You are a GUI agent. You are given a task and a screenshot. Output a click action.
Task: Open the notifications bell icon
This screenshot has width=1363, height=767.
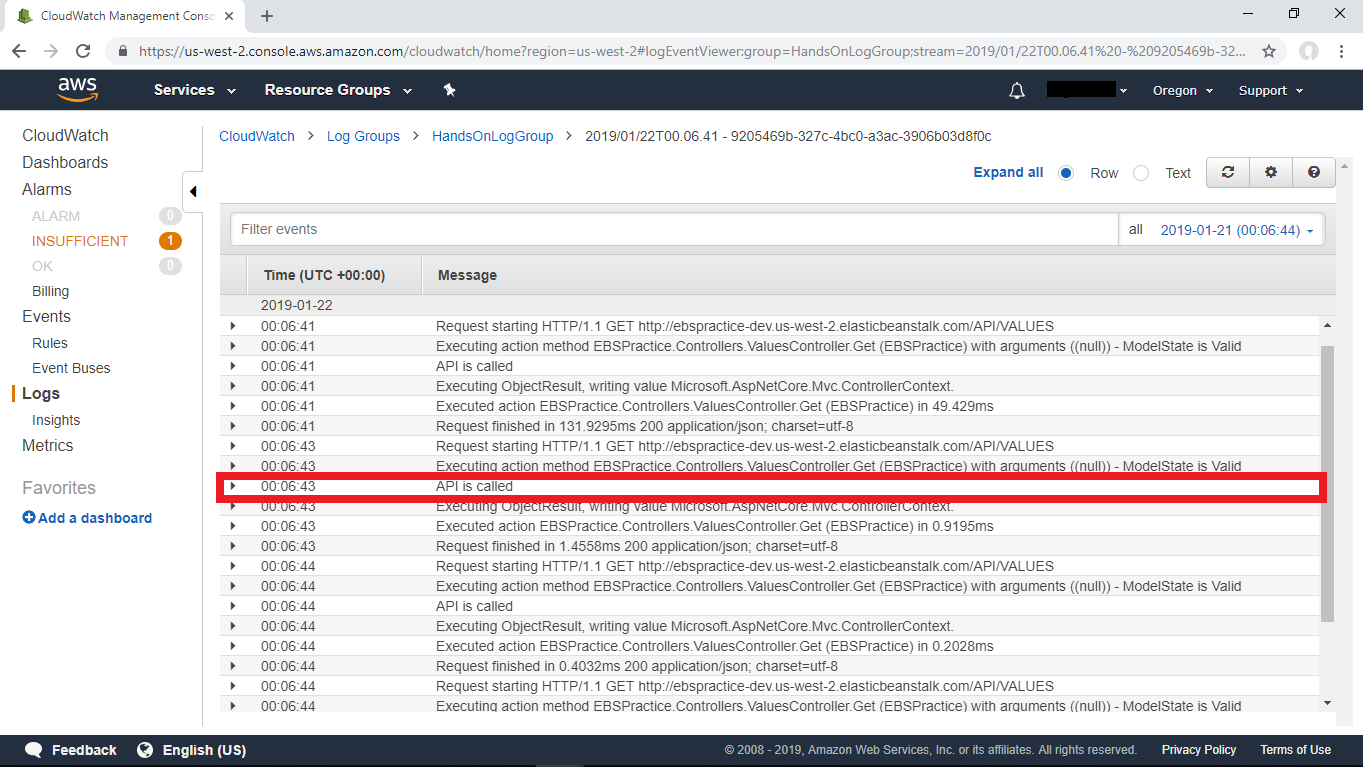click(1016, 90)
